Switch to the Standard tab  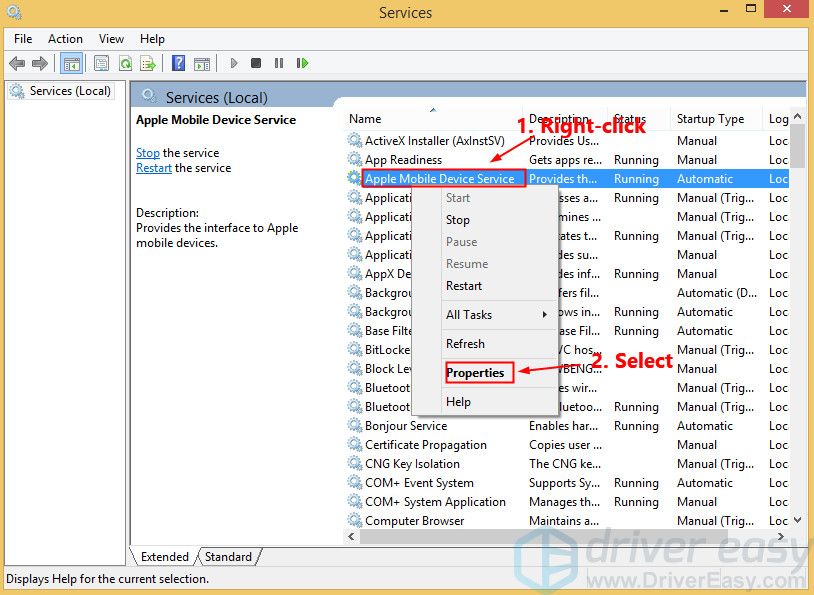[229, 557]
